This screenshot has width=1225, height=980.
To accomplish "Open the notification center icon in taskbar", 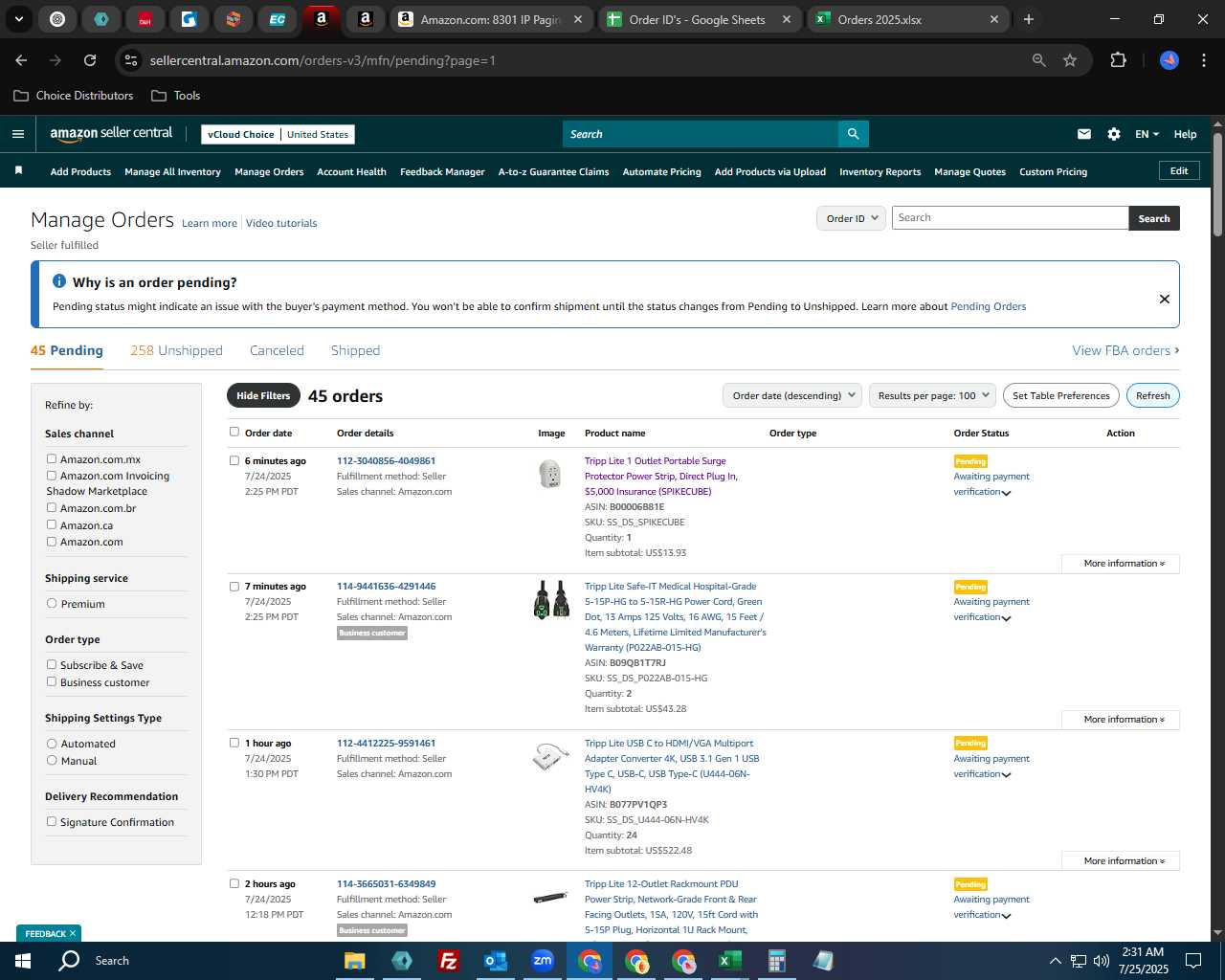I will pos(1193,960).
